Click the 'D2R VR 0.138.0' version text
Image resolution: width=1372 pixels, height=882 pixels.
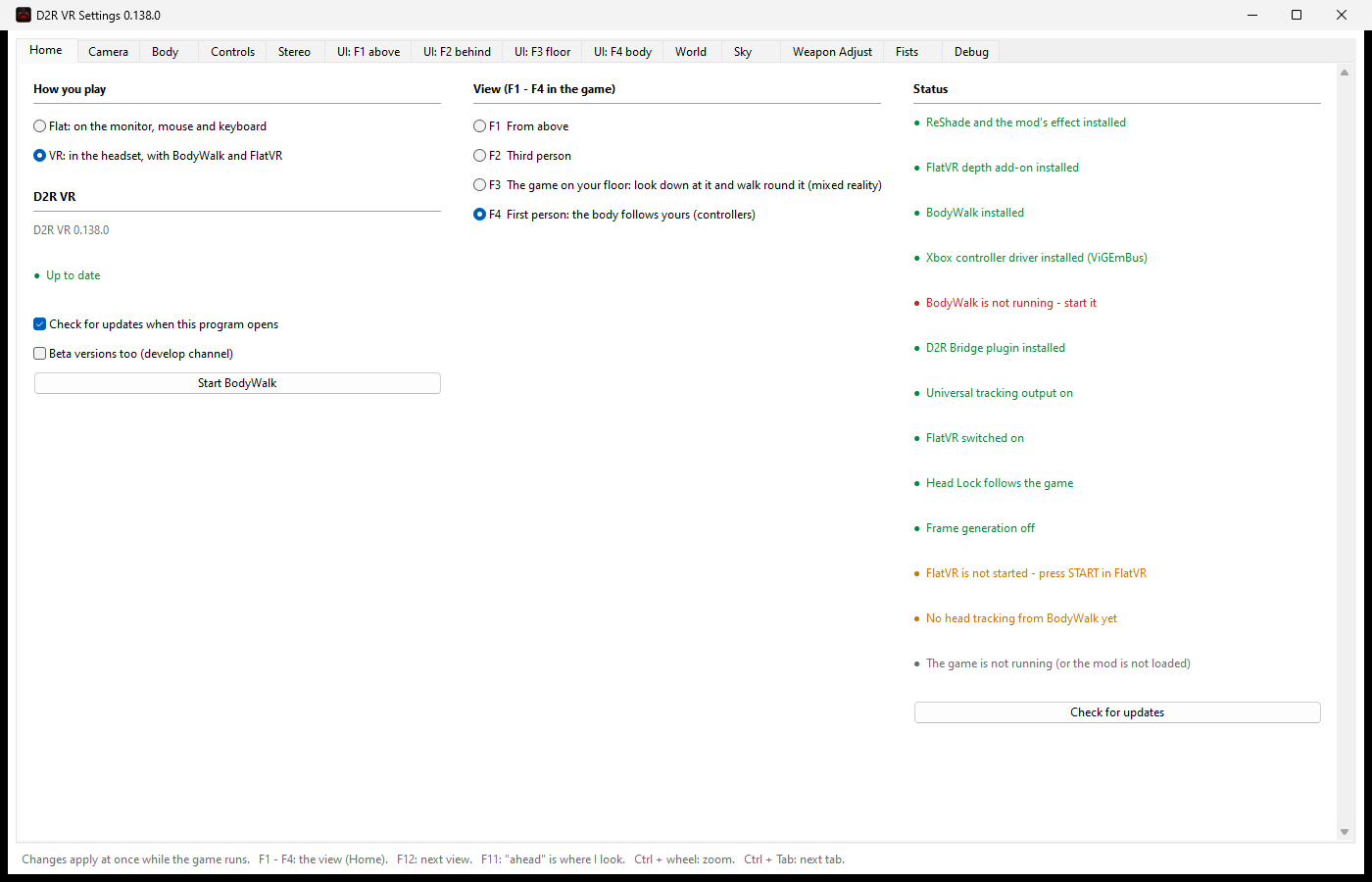(x=72, y=230)
